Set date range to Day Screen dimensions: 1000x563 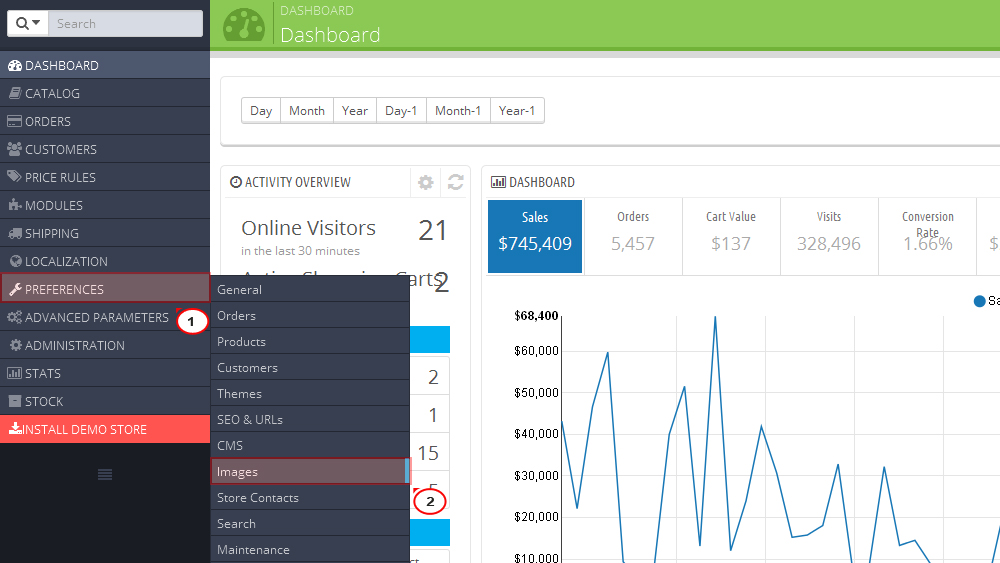click(x=261, y=110)
